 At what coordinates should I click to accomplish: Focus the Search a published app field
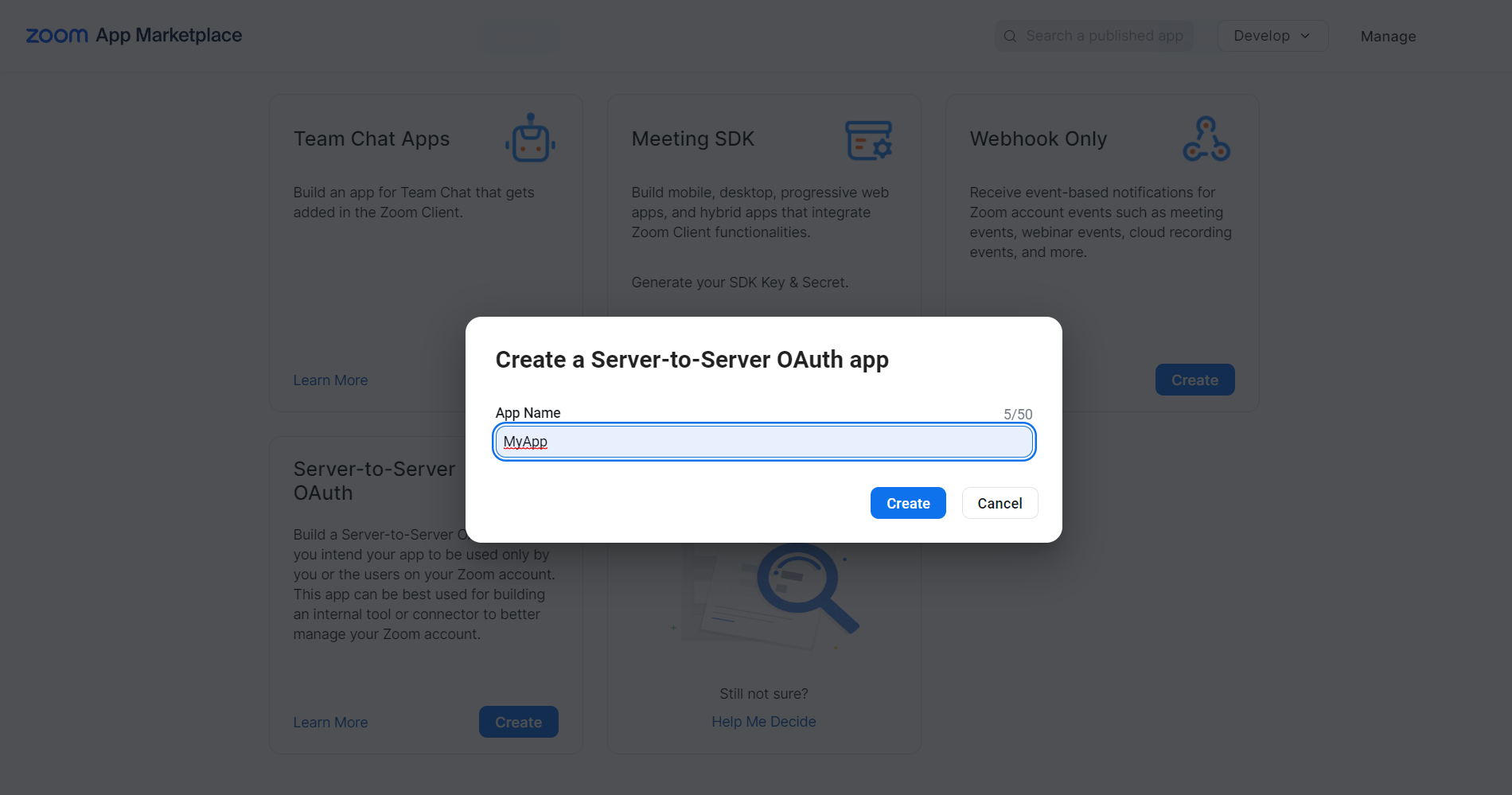click(1094, 36)
